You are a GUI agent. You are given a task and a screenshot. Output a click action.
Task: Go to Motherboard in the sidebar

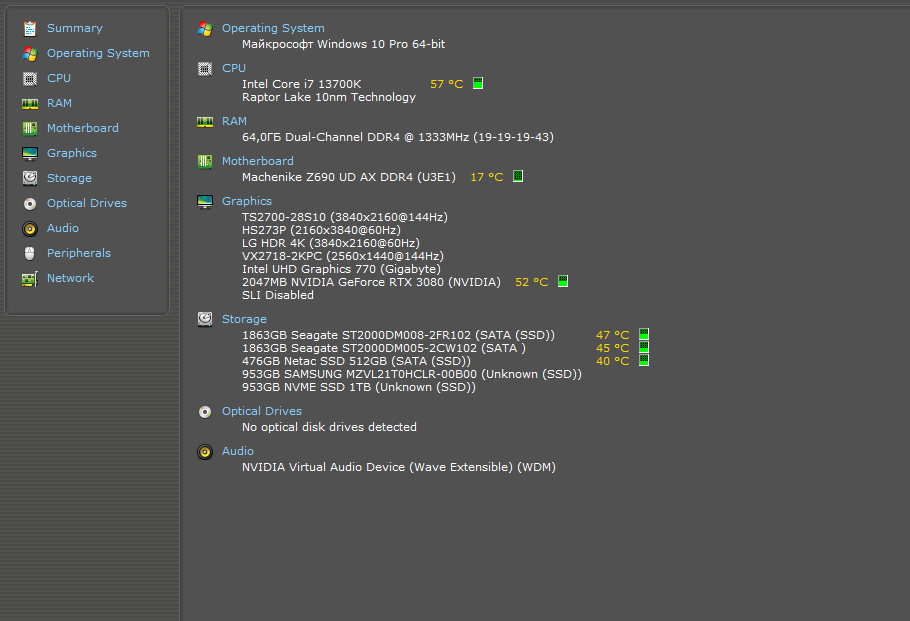[82, 128]
